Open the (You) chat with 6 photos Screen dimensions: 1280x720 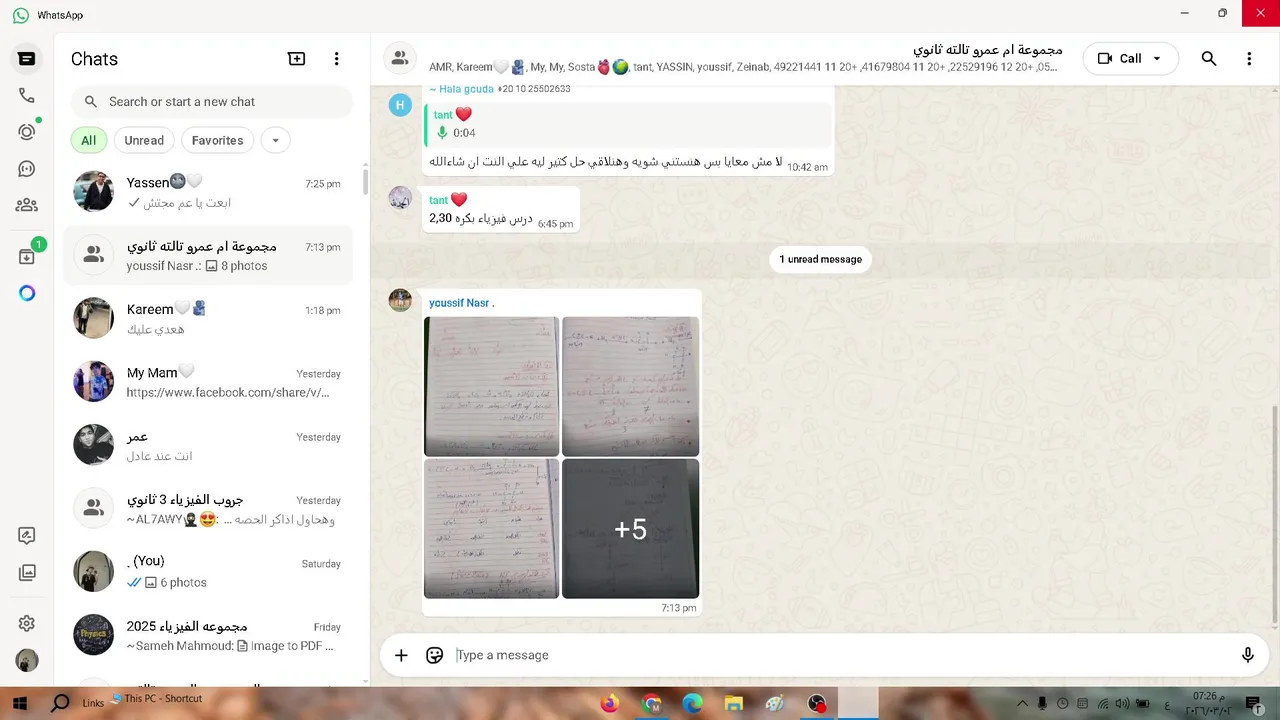(x=208, y=572)
